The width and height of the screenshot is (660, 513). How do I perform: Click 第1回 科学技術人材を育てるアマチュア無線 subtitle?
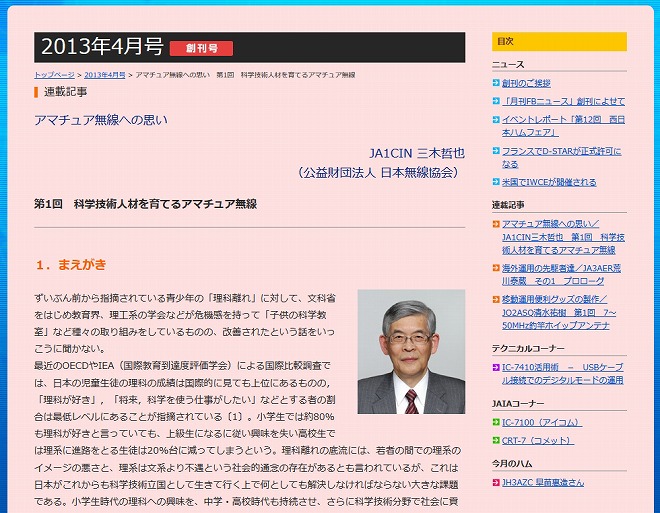coord(146,204)
